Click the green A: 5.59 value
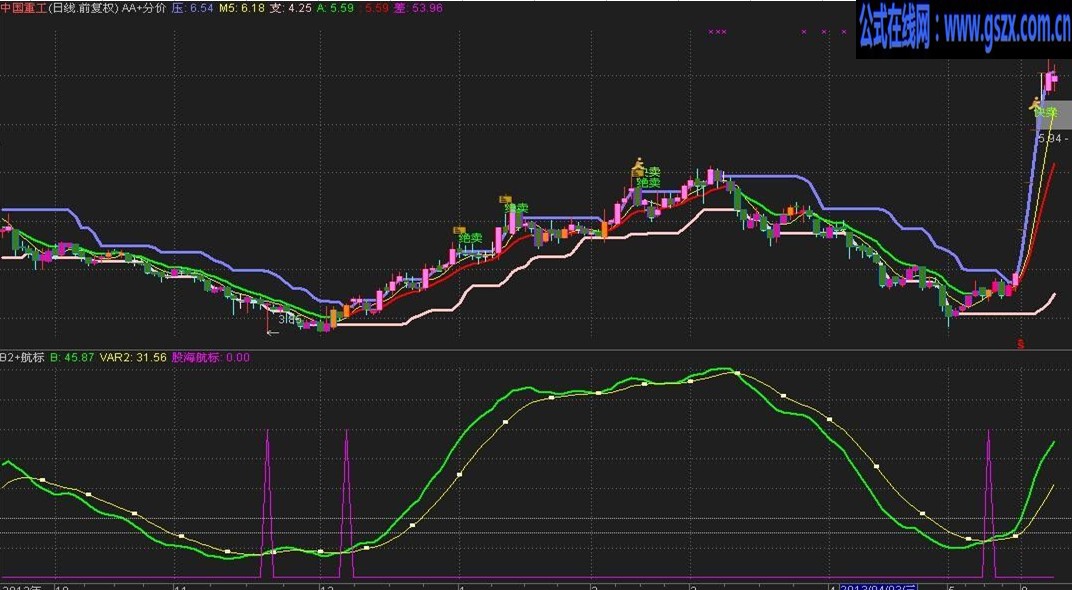This screenshot has width=1072, height=590. [x=335, y=8]
